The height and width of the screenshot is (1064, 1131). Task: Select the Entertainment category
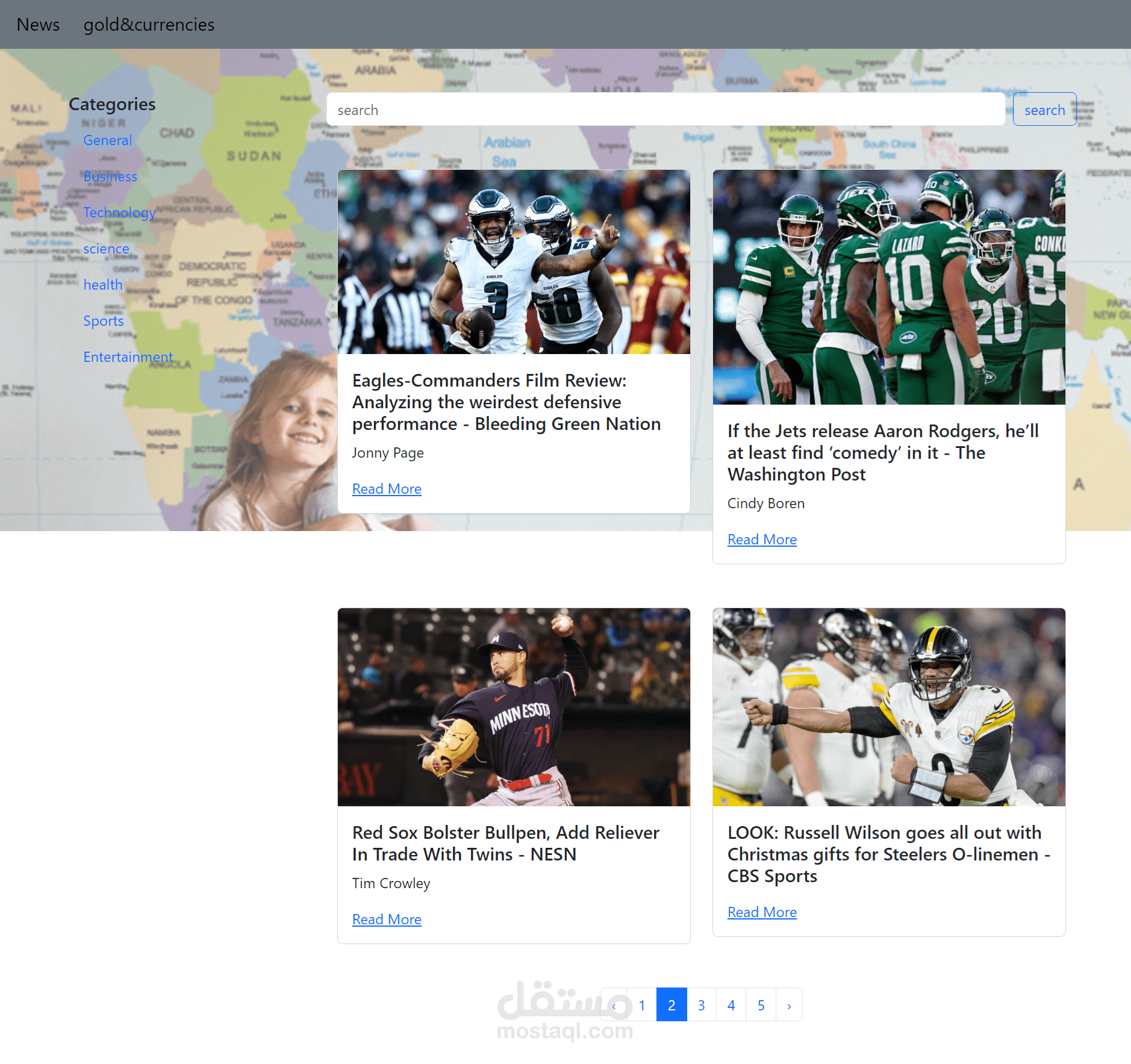(128, 357)
